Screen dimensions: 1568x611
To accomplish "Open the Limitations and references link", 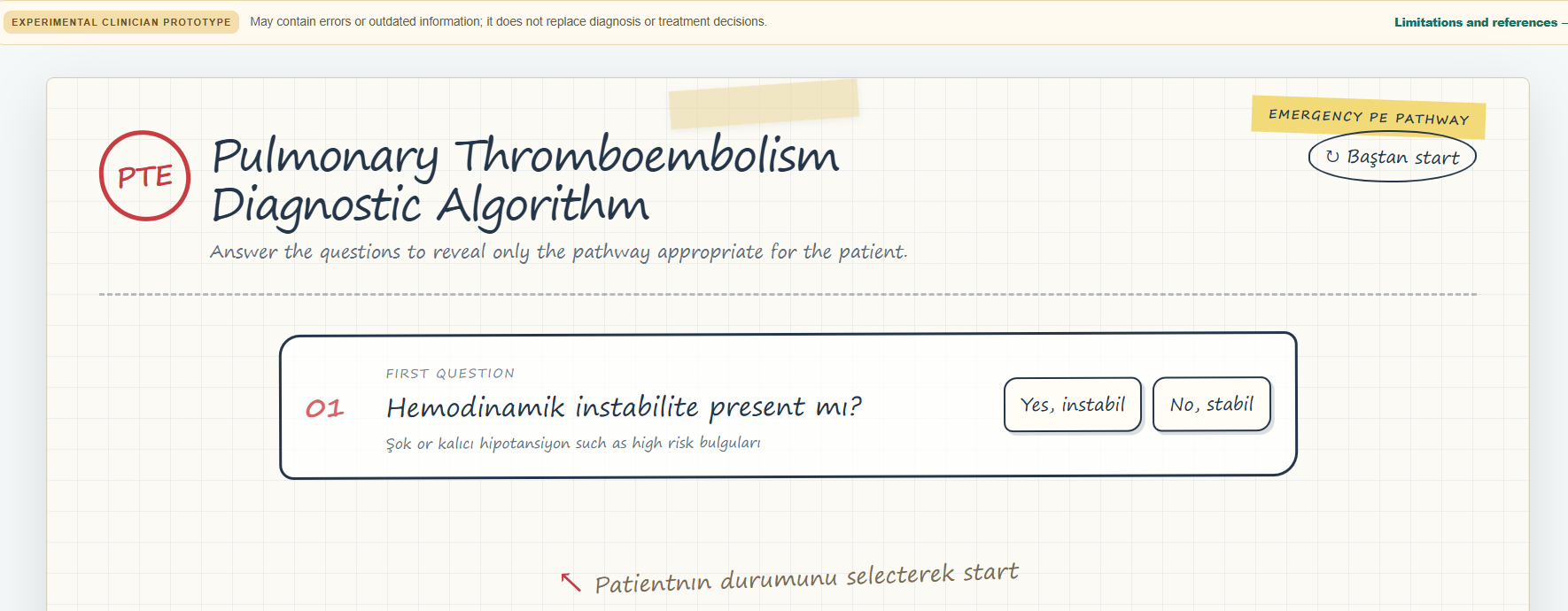I will point(1475,22).
